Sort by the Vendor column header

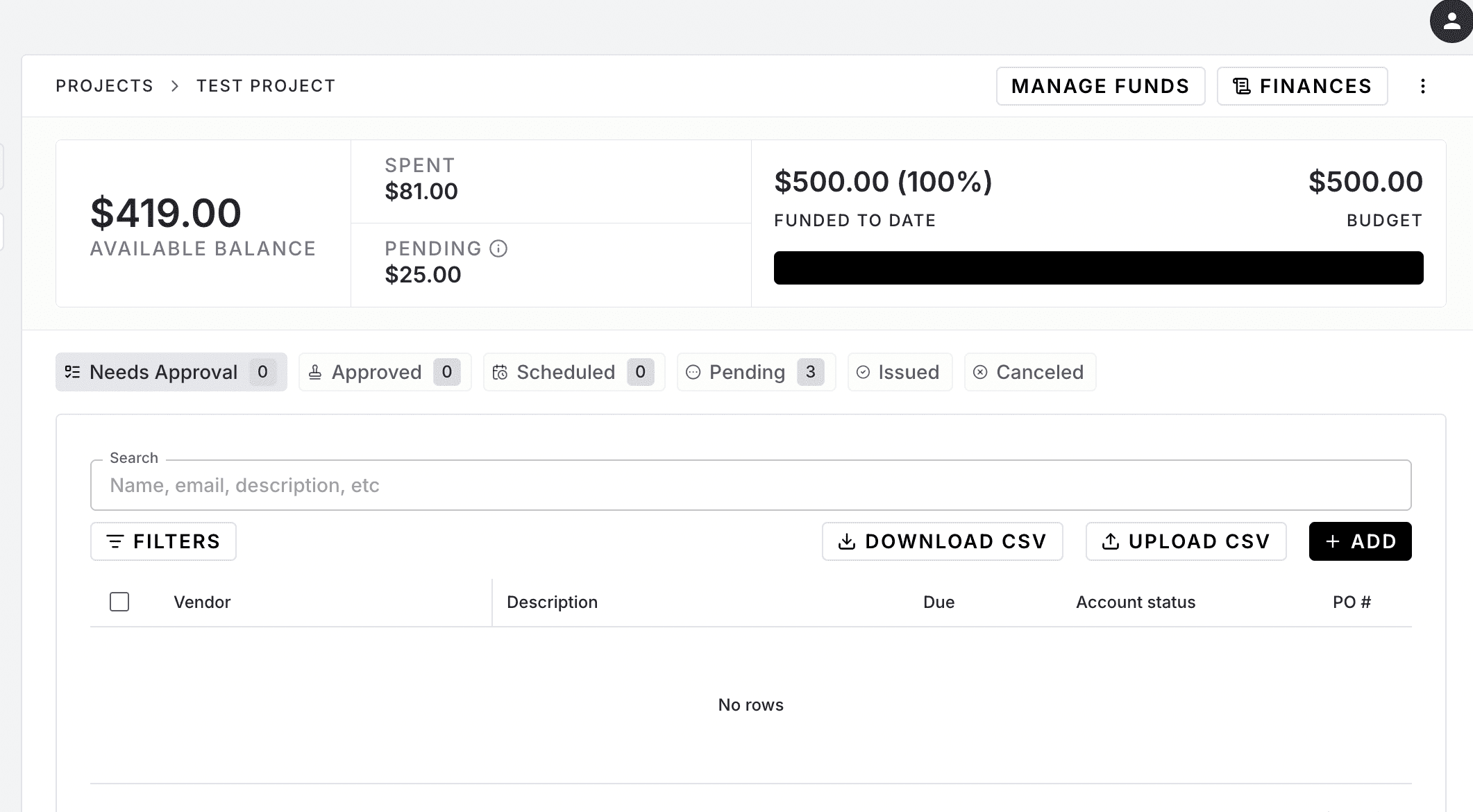point(202,602)
